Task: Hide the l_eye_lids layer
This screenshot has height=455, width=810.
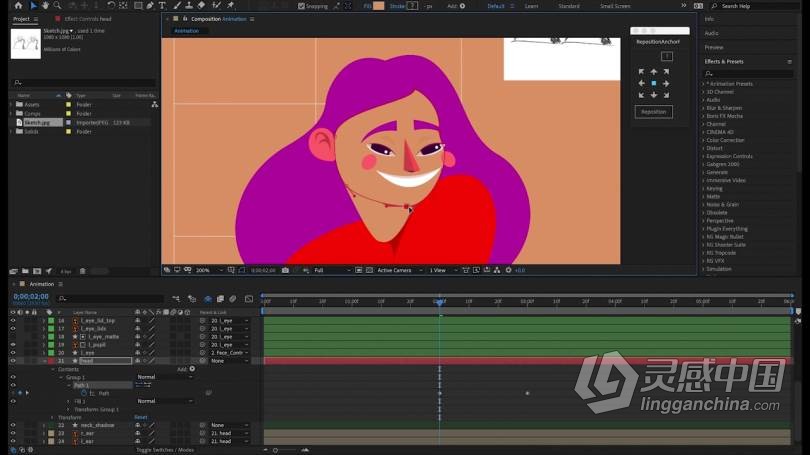Action: pyautogui.click(x=13, y=328)
